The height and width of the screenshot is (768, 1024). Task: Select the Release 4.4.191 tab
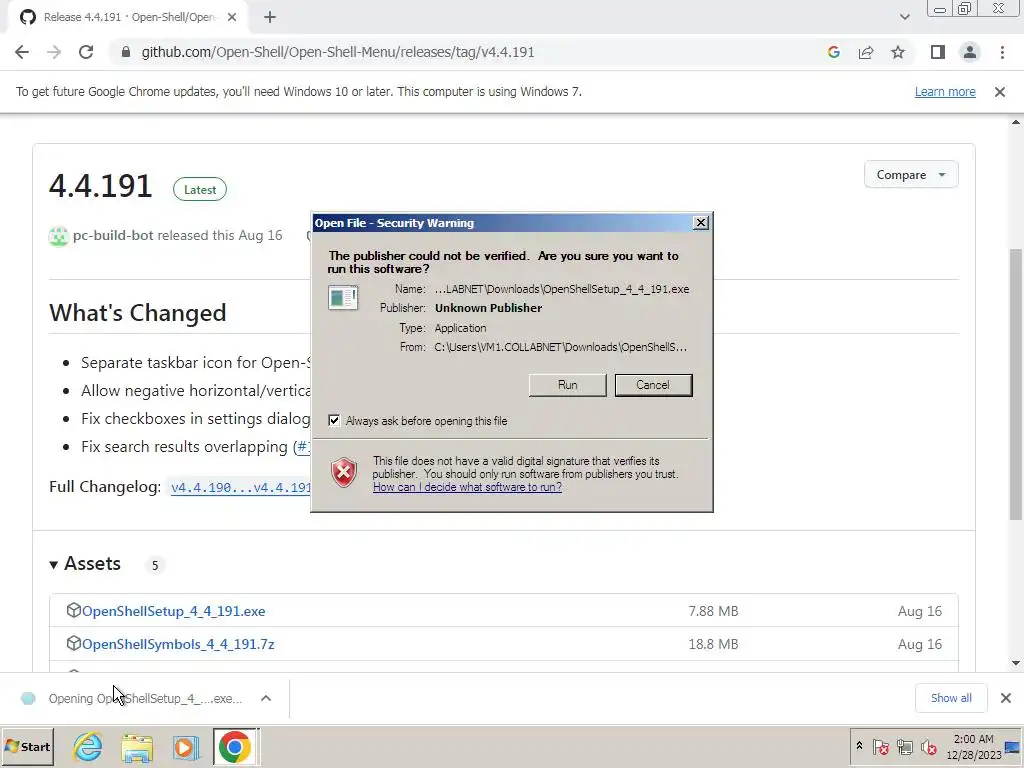coord(128,17)
